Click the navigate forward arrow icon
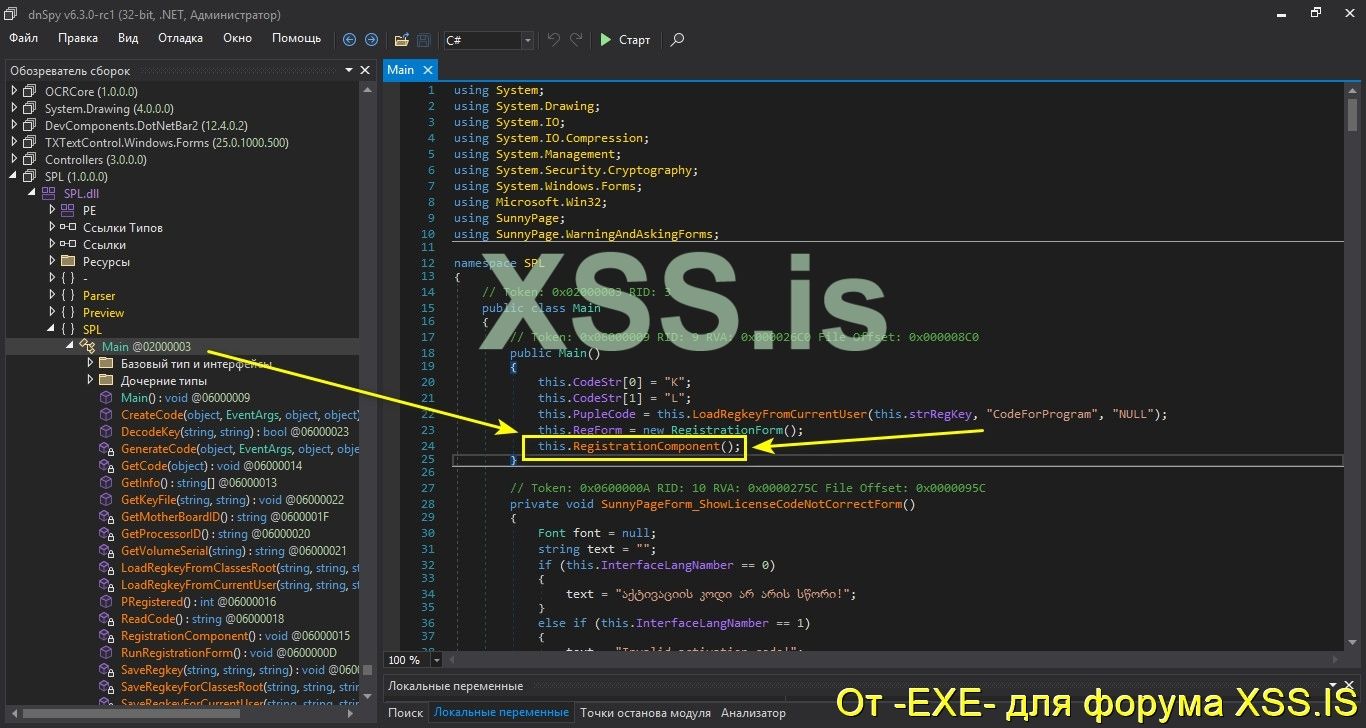Screen dimensions: 1366x728 371,40
